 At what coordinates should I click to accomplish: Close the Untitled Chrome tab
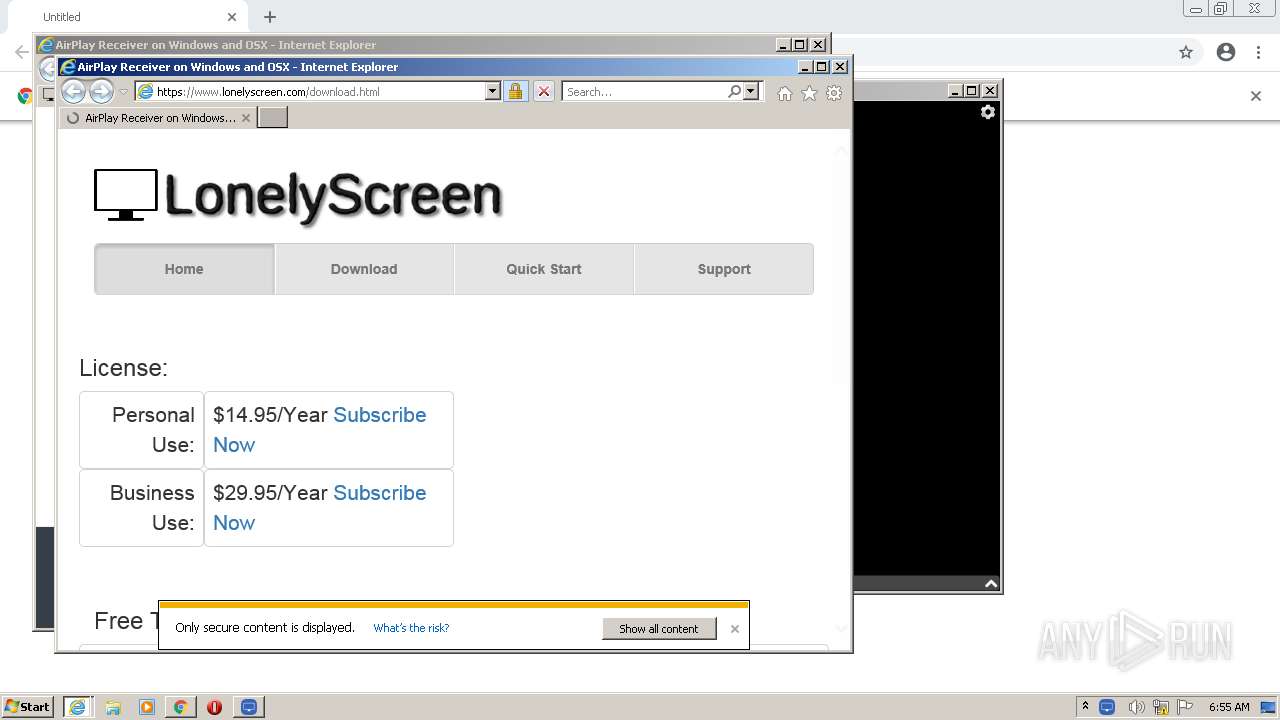click(x=232, y=17)
